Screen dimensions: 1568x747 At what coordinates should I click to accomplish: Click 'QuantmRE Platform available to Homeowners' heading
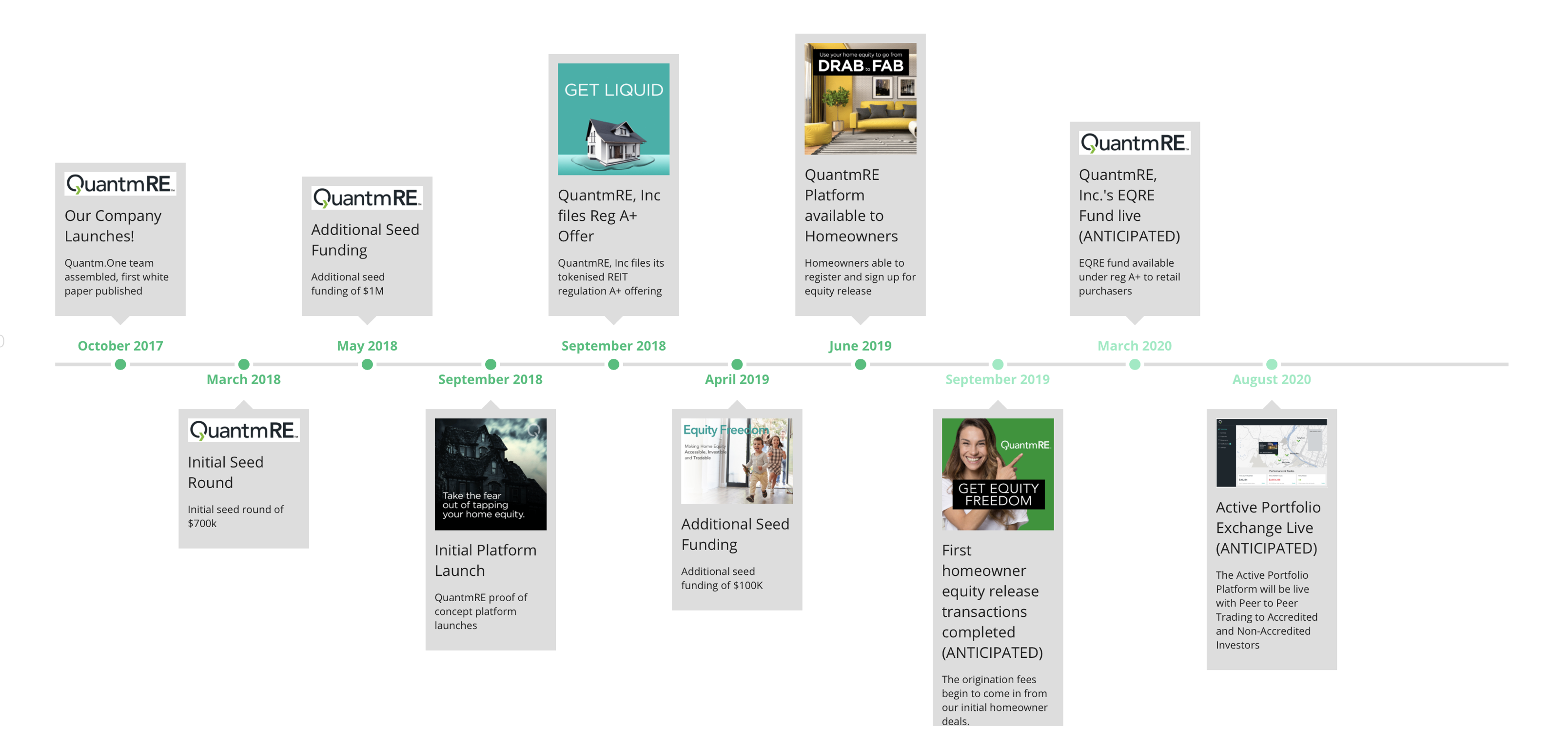851,205
